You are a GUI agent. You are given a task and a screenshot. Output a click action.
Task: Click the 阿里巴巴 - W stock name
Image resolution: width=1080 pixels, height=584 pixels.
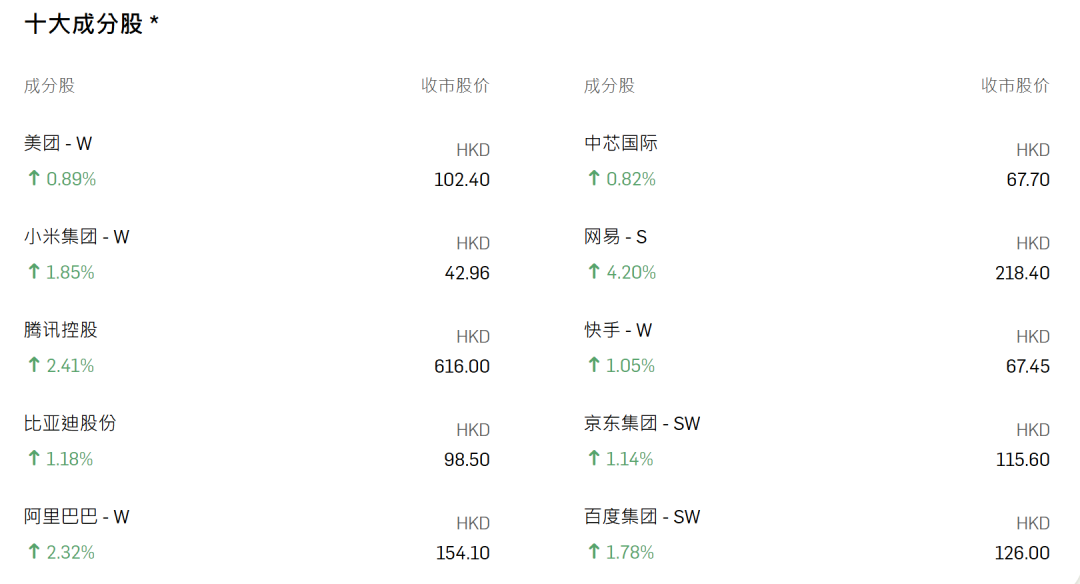pyautogui.click(x=76, y=517)
